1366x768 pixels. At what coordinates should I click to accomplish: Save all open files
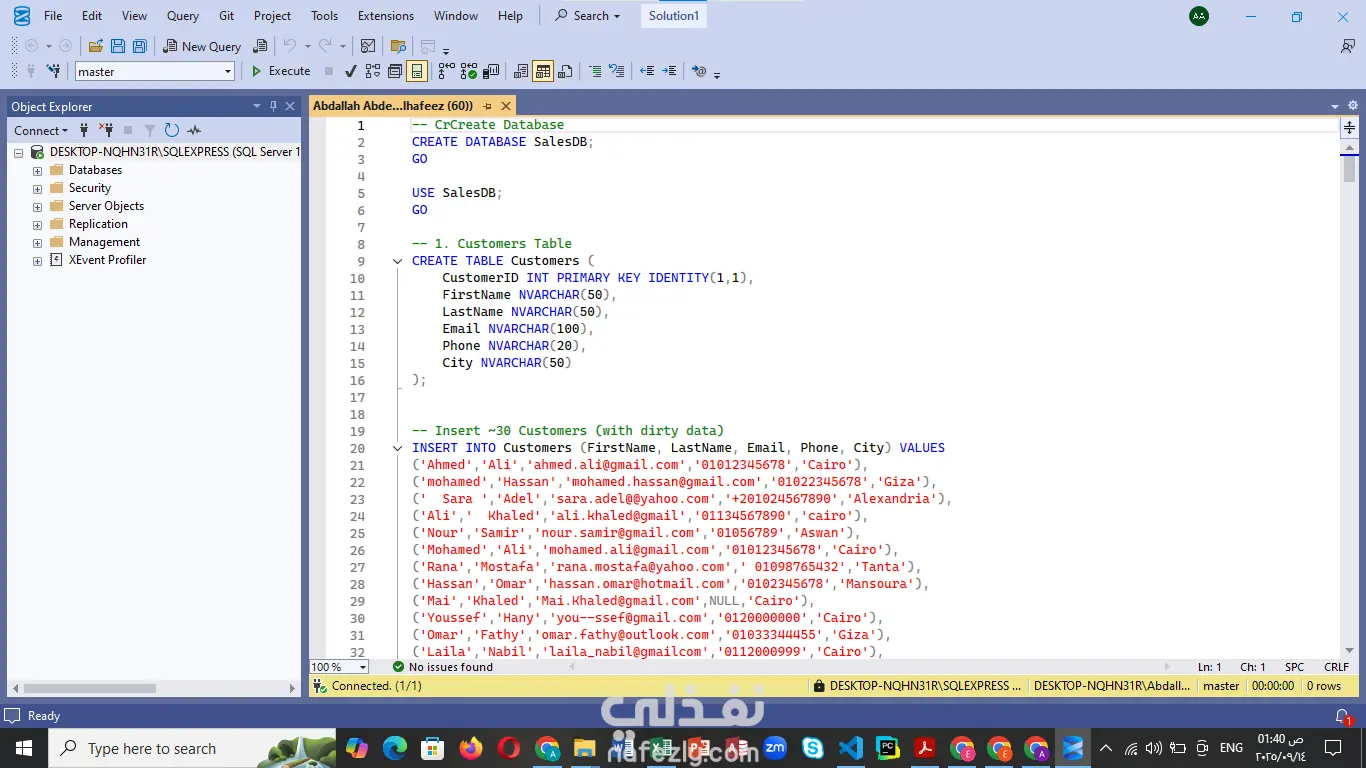tap(140, 46)
